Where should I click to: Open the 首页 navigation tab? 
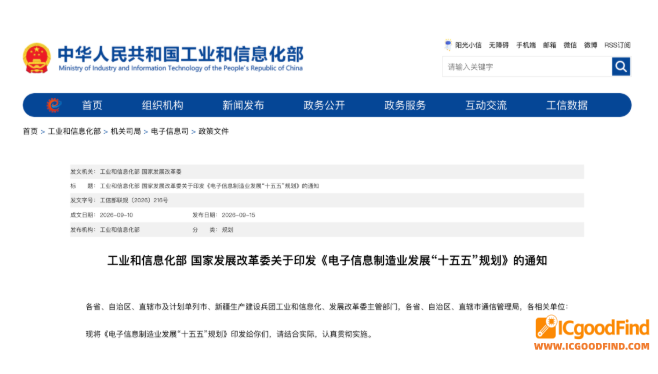(x=92, y=105)
